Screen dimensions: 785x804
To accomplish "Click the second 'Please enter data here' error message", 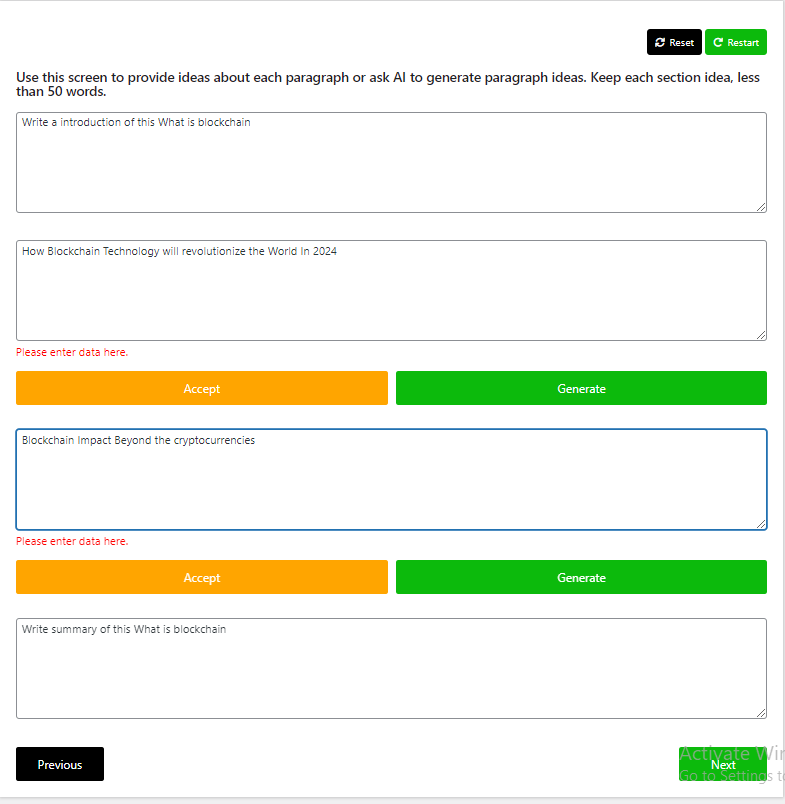I will click(72, 541).
